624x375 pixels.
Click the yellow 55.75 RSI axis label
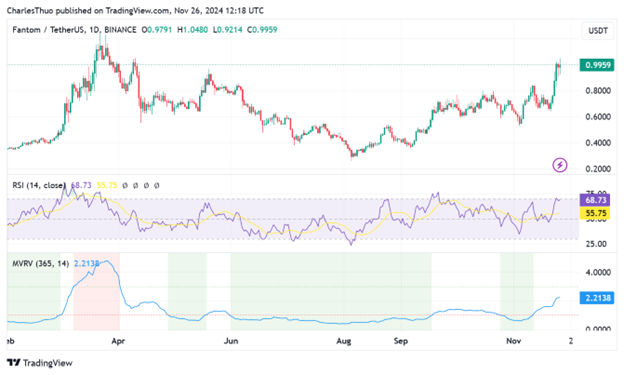[595, 213]
